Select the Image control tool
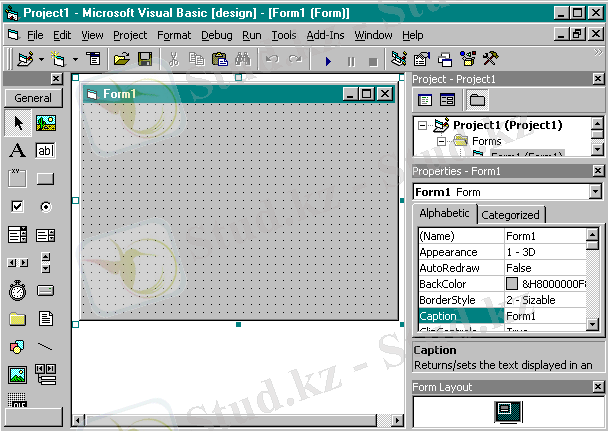 pyautogui.click(x=17, y=375)
